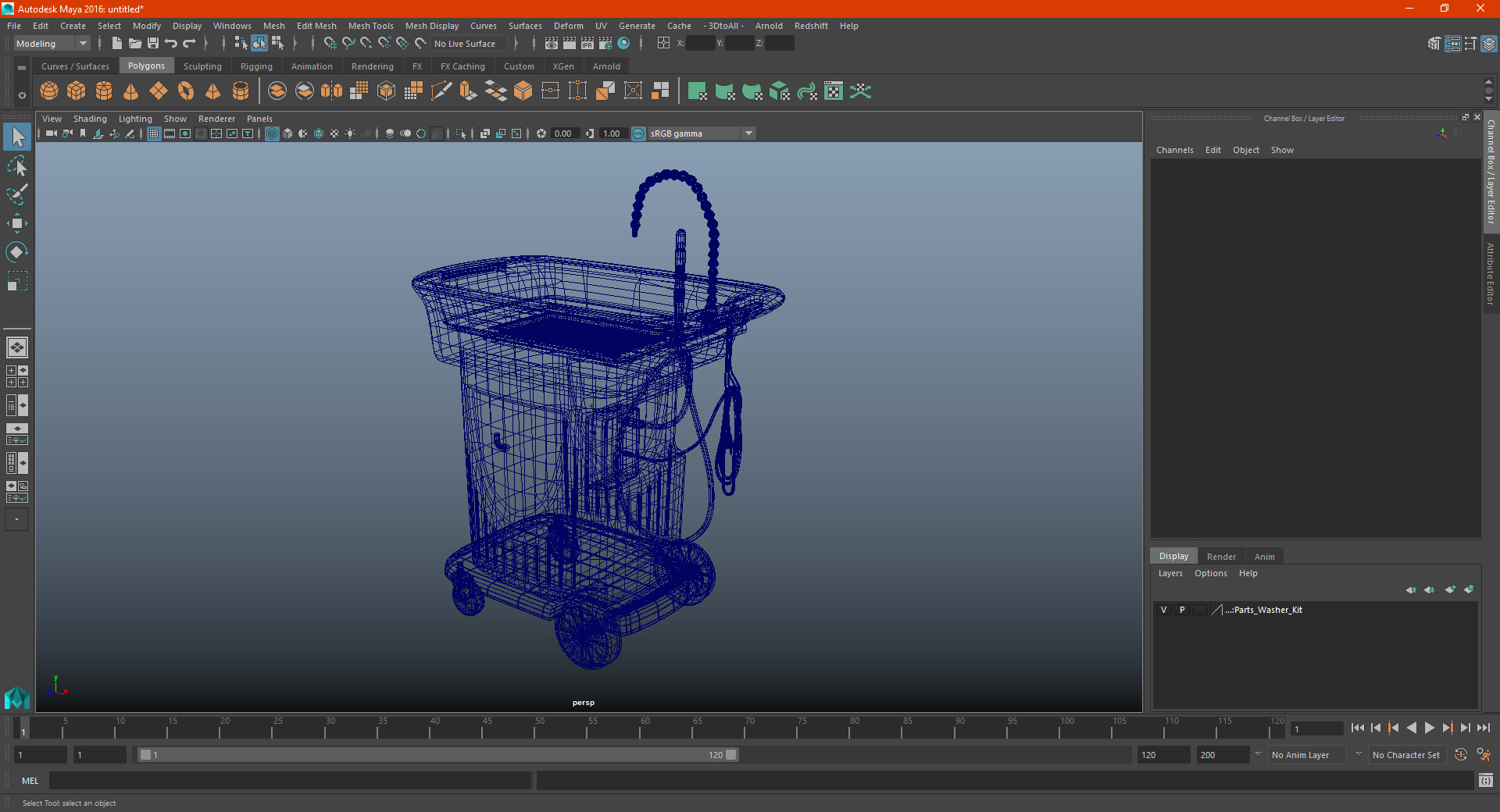Create layer from selected objects
Viewport: 1500px width, 812px height.
[1469, 589]
